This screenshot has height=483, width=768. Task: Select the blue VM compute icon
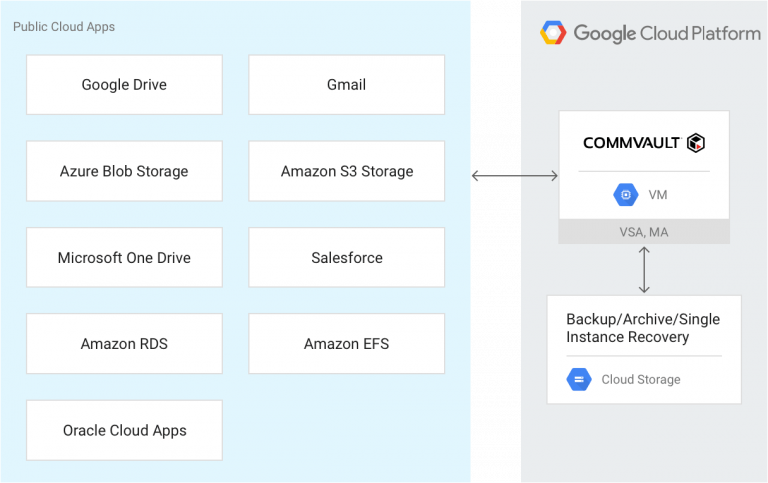tap(626, 195)
